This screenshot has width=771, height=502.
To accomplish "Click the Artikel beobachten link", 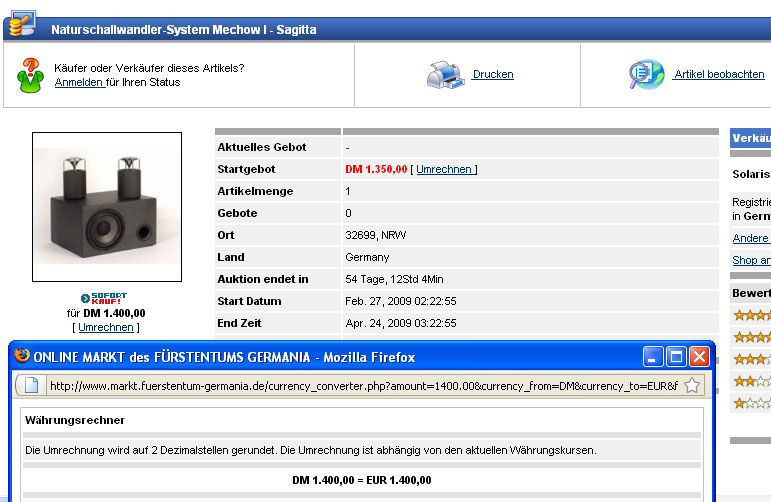I will coord(719,75).
